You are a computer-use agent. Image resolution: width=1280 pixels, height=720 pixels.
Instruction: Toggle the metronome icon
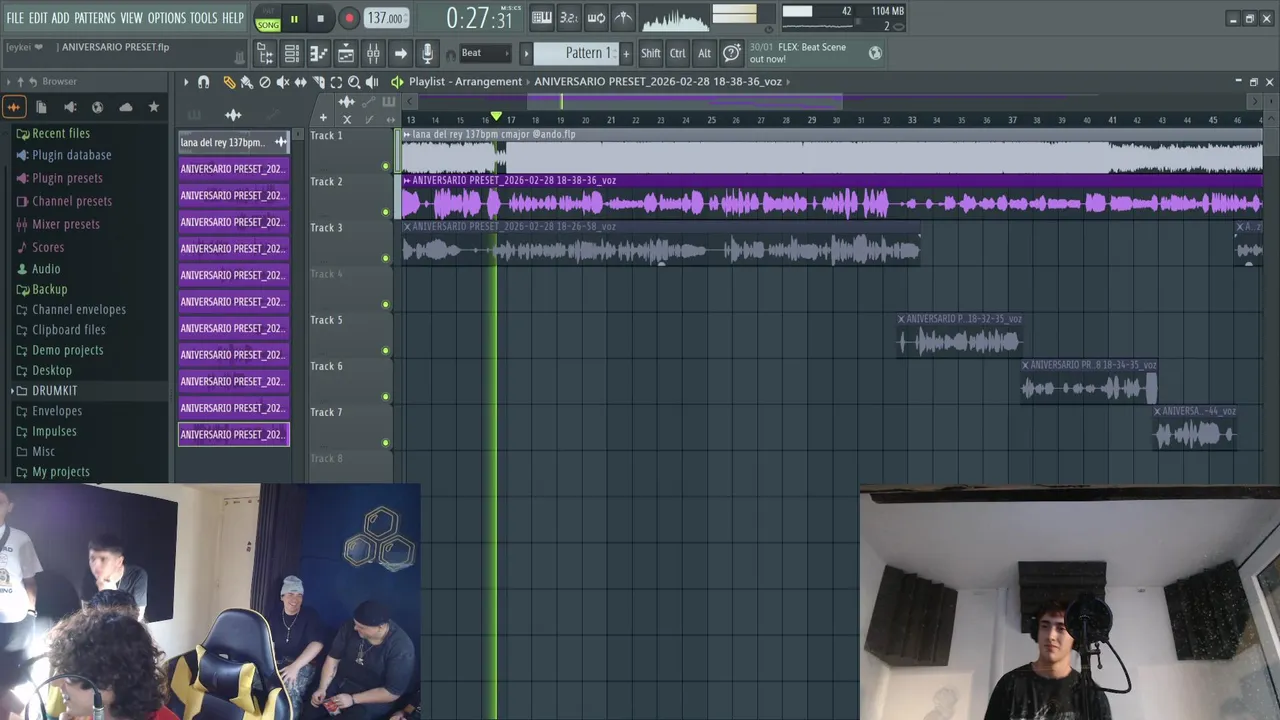pos(623,17)
